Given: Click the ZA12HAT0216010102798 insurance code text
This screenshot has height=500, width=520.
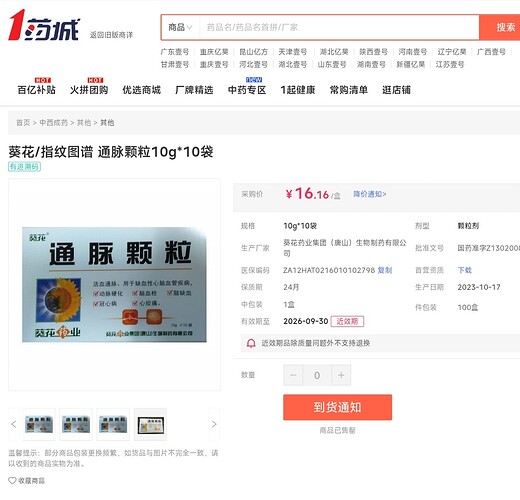Looking at the screenshot, I should tap(329, 270).
